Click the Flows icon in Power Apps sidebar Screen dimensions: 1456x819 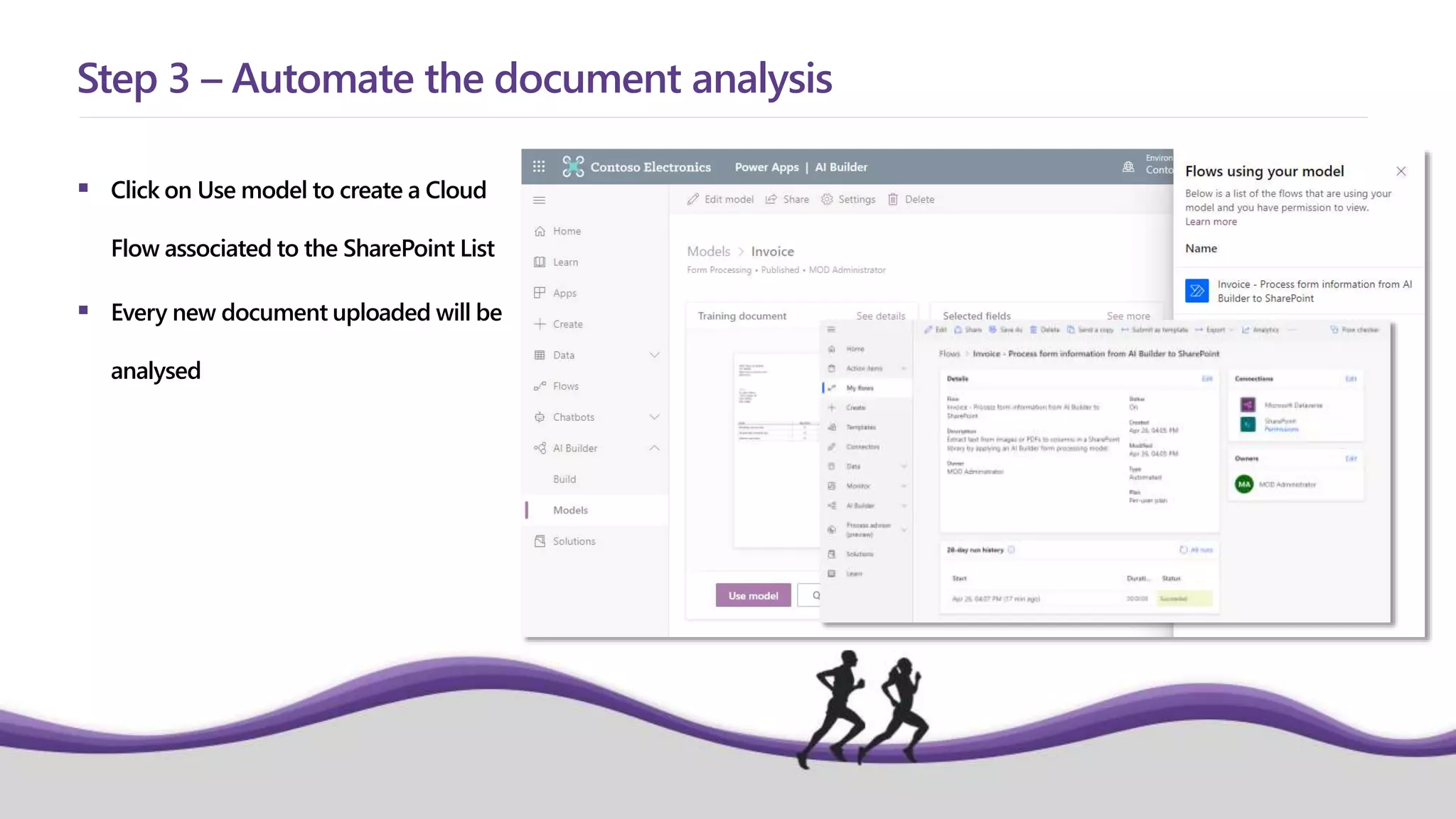coord(540,386)
